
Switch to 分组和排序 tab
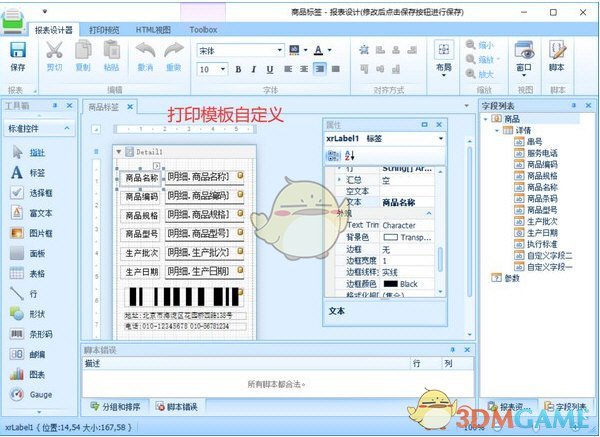[x=116, y=407]
